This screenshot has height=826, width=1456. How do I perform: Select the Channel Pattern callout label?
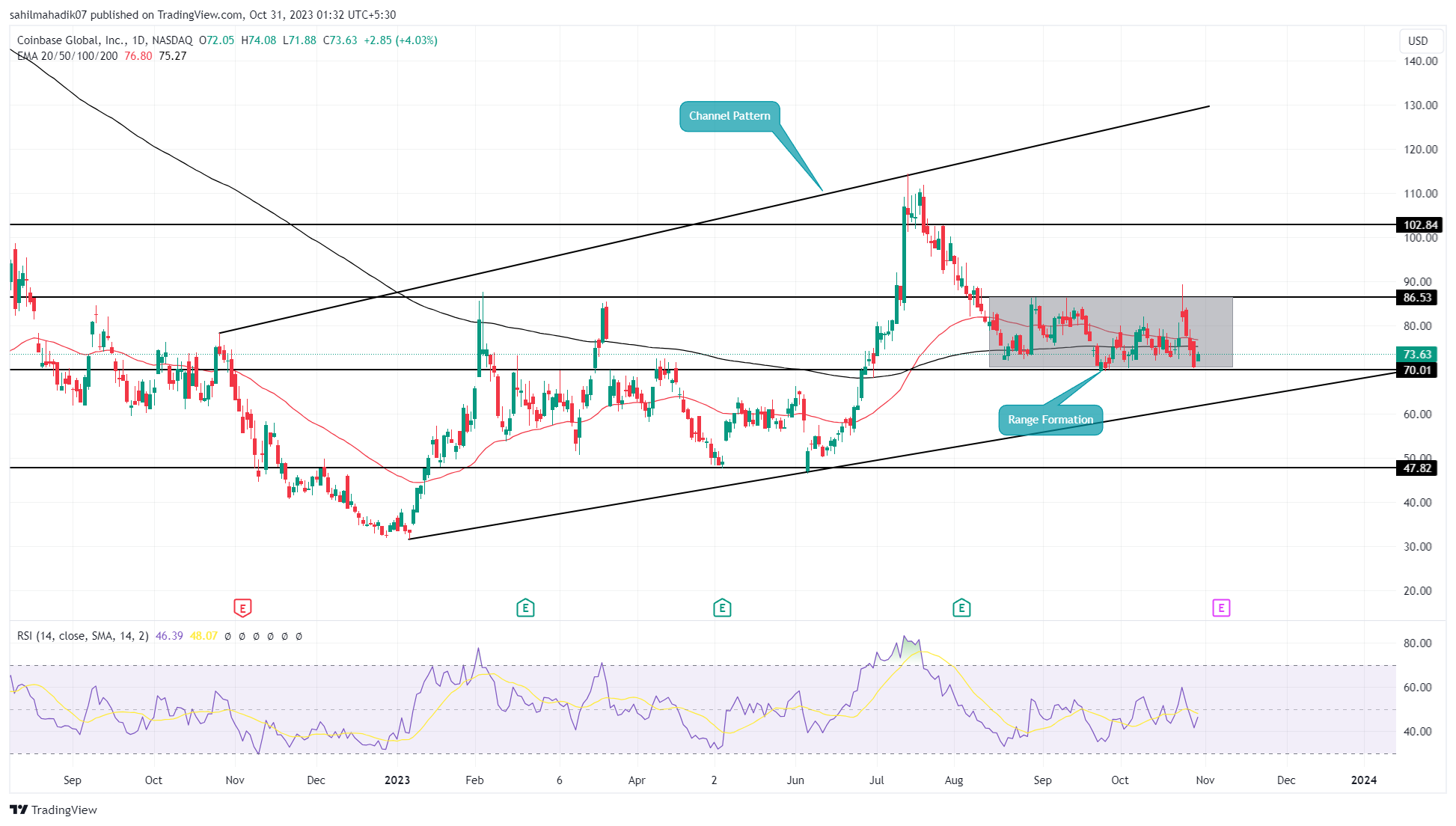click(x=729, y=116)
